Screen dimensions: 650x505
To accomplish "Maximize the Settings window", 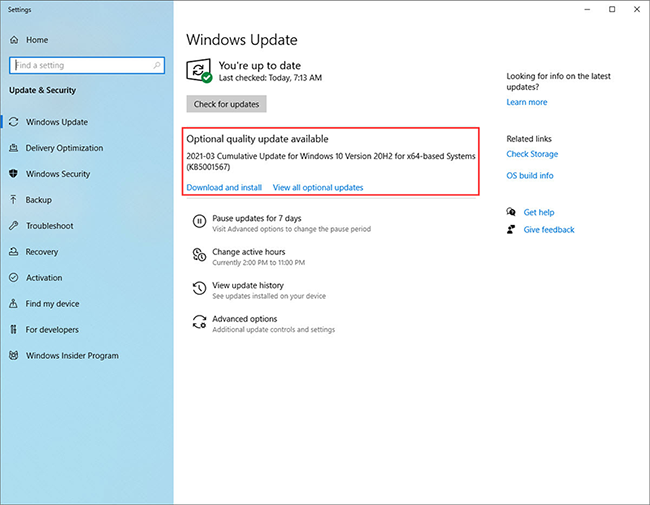I will [612, 9].
